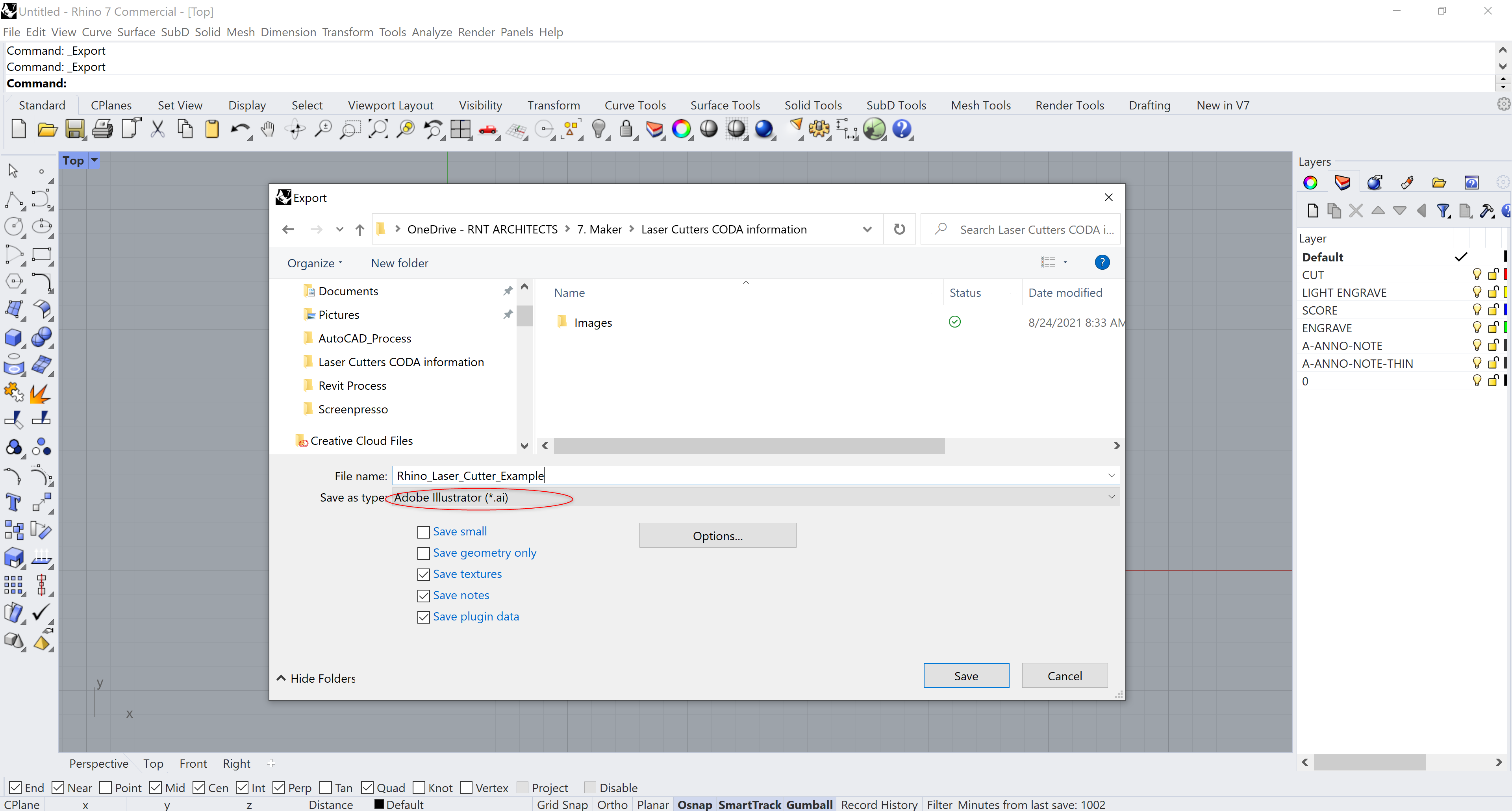Click the 7. Maker breadcrumb chevron
This screenshot has height=811, width=1512.
tap(632, 230)
